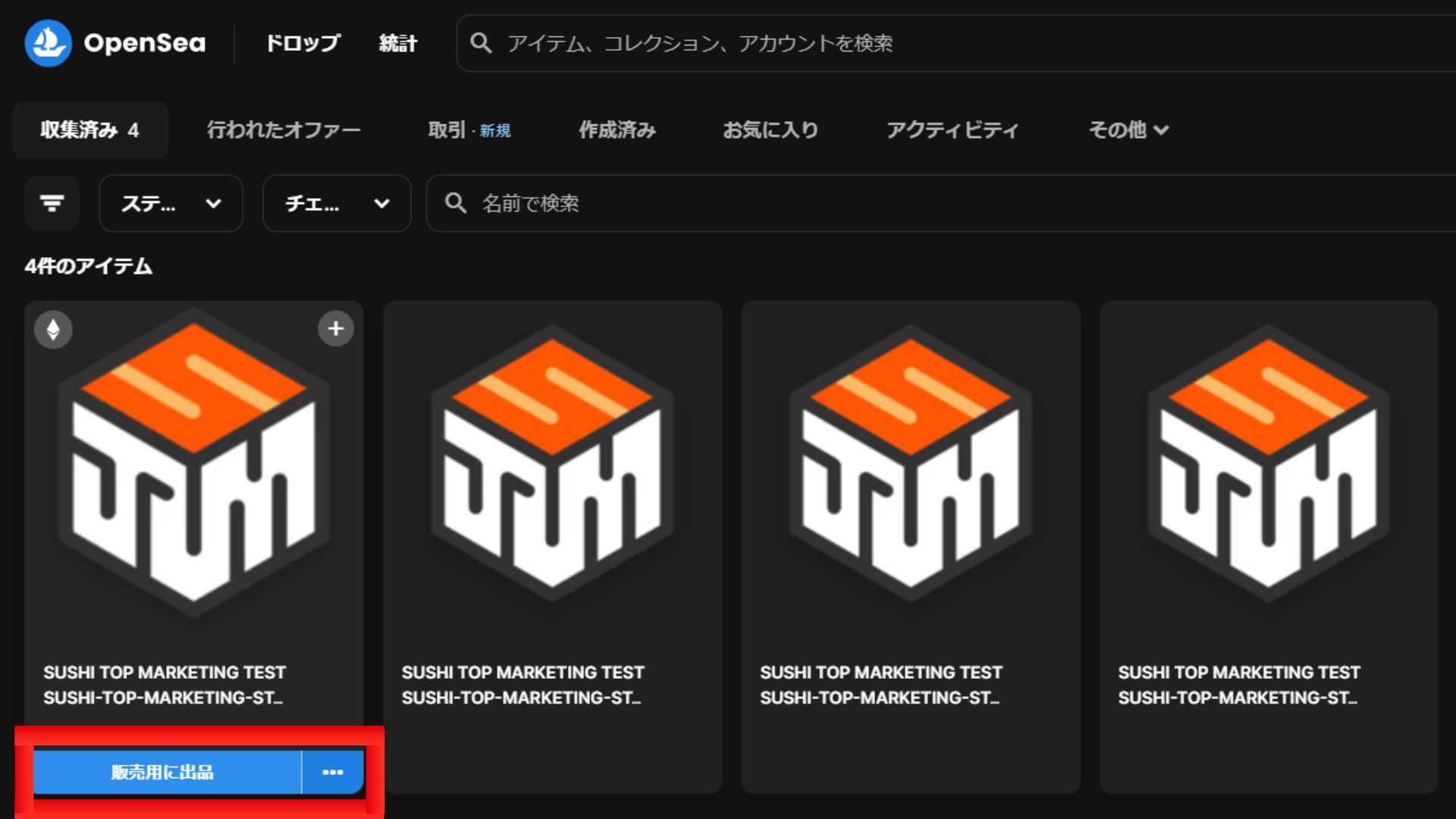Screen dimensions: 1456x819
Task: Switch to 行われたオファー tab
Action: tap(284, 130)
